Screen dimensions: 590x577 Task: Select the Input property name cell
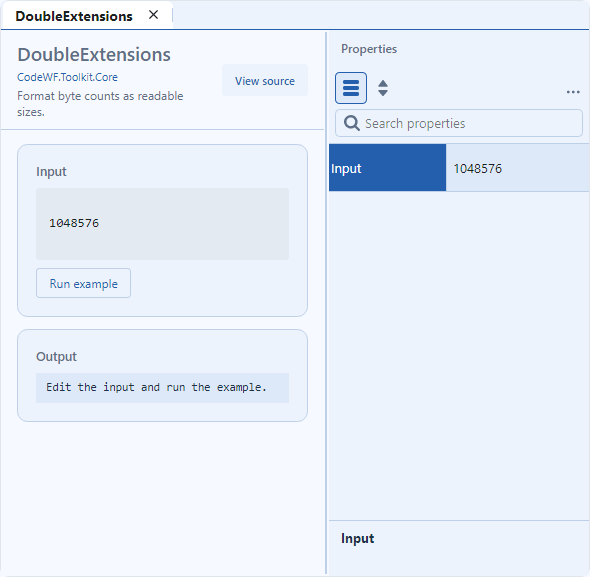point(387,168)
